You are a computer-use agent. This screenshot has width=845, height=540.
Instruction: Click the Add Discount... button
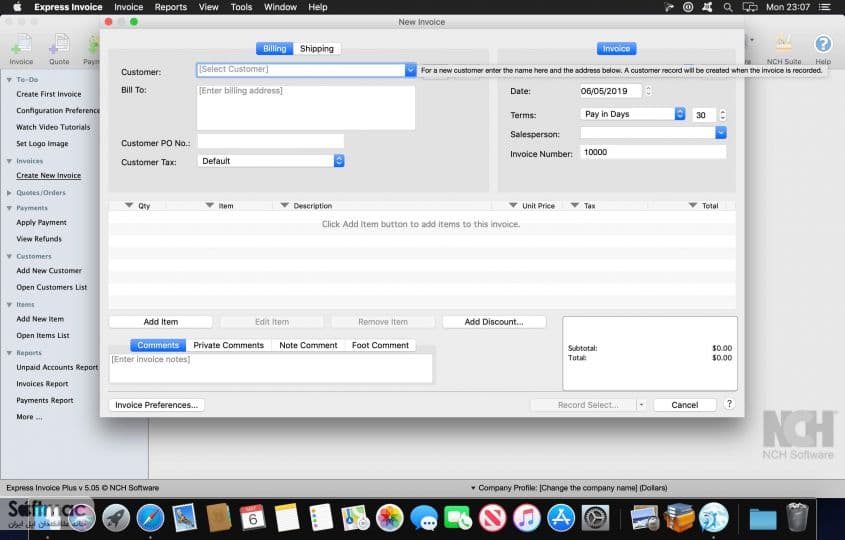tap(494, 322)
